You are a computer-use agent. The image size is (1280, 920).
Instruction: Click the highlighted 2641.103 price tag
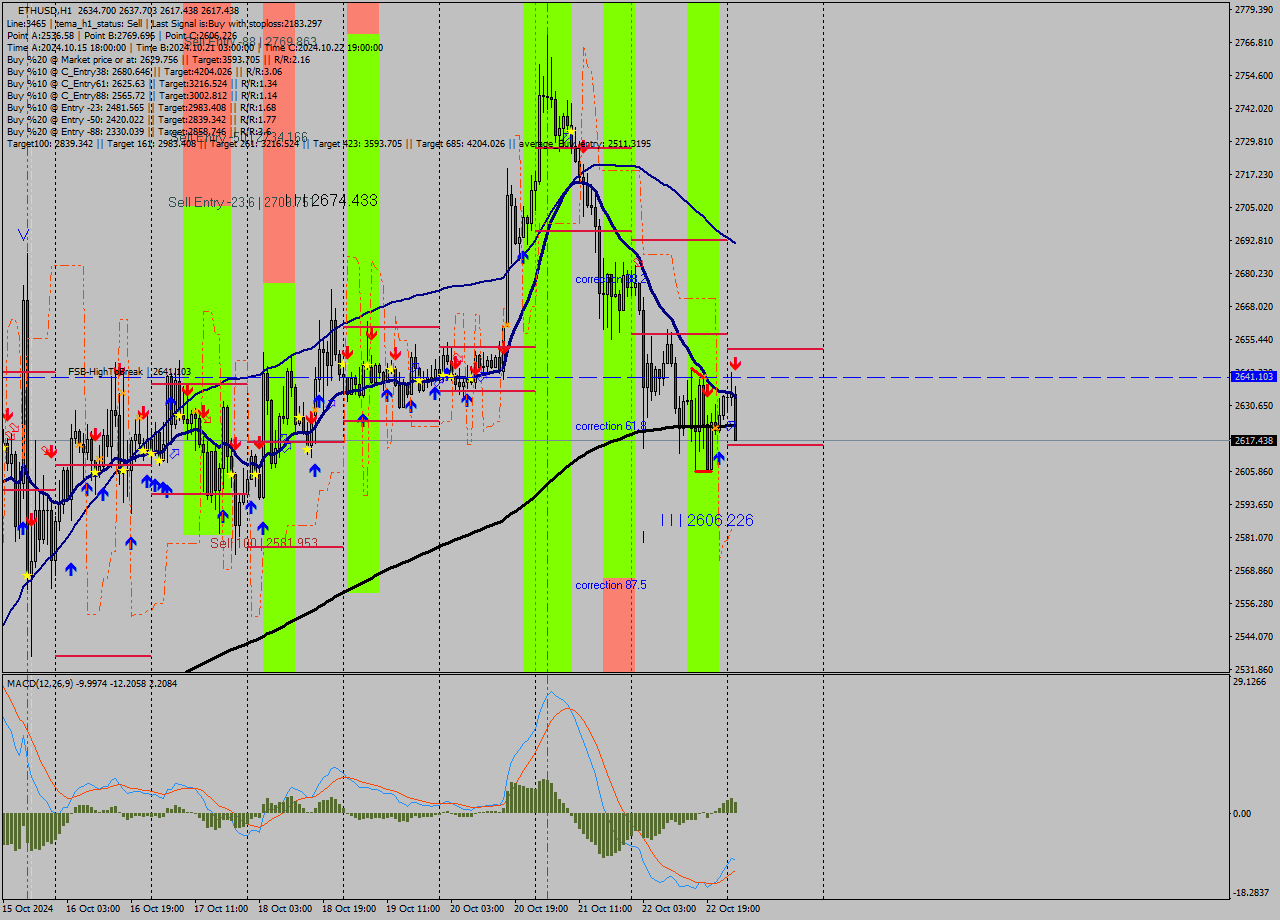[x=1254, y=377]
